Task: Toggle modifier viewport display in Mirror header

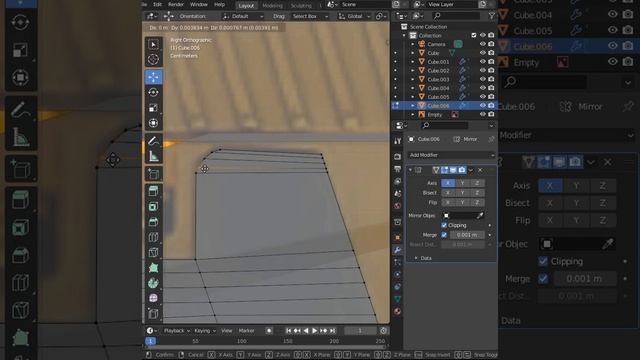Action: pos(453,170)
